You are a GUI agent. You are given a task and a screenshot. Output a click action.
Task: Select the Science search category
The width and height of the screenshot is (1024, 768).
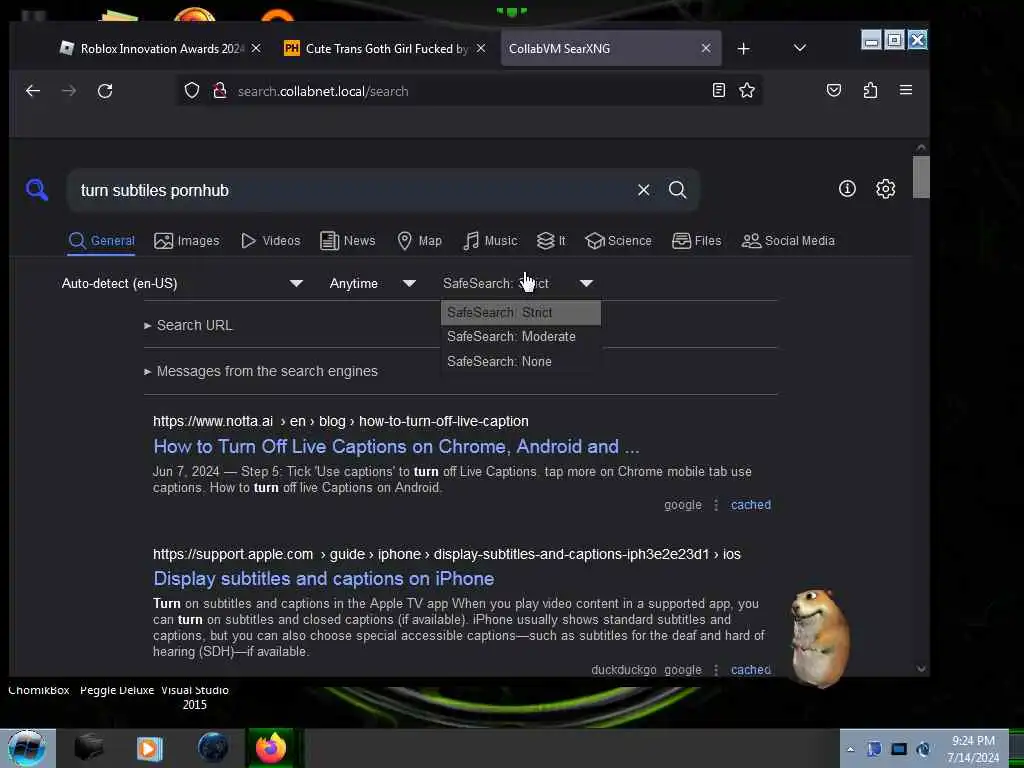coord(618,240)
